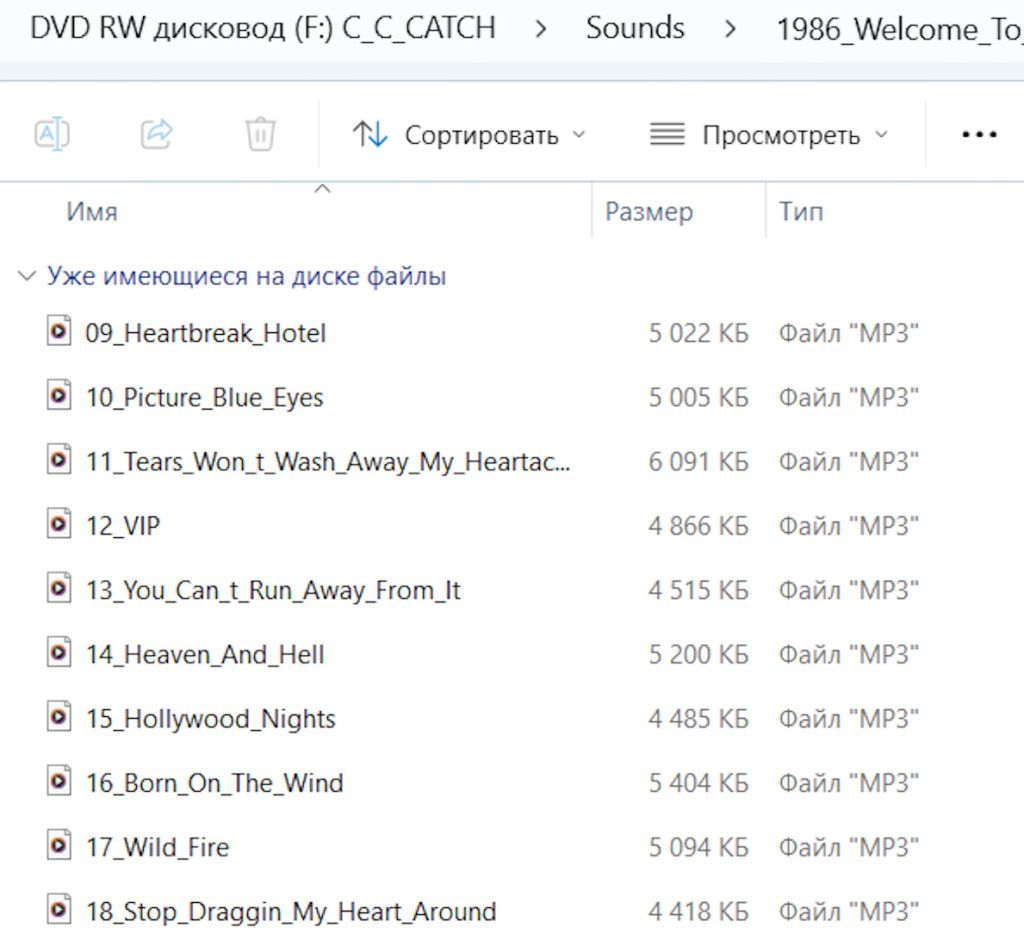Click MP3 icon of 15_Hollywood_Nights
The height and width of the screenshot is (952, 1024).
click(59, 717)
